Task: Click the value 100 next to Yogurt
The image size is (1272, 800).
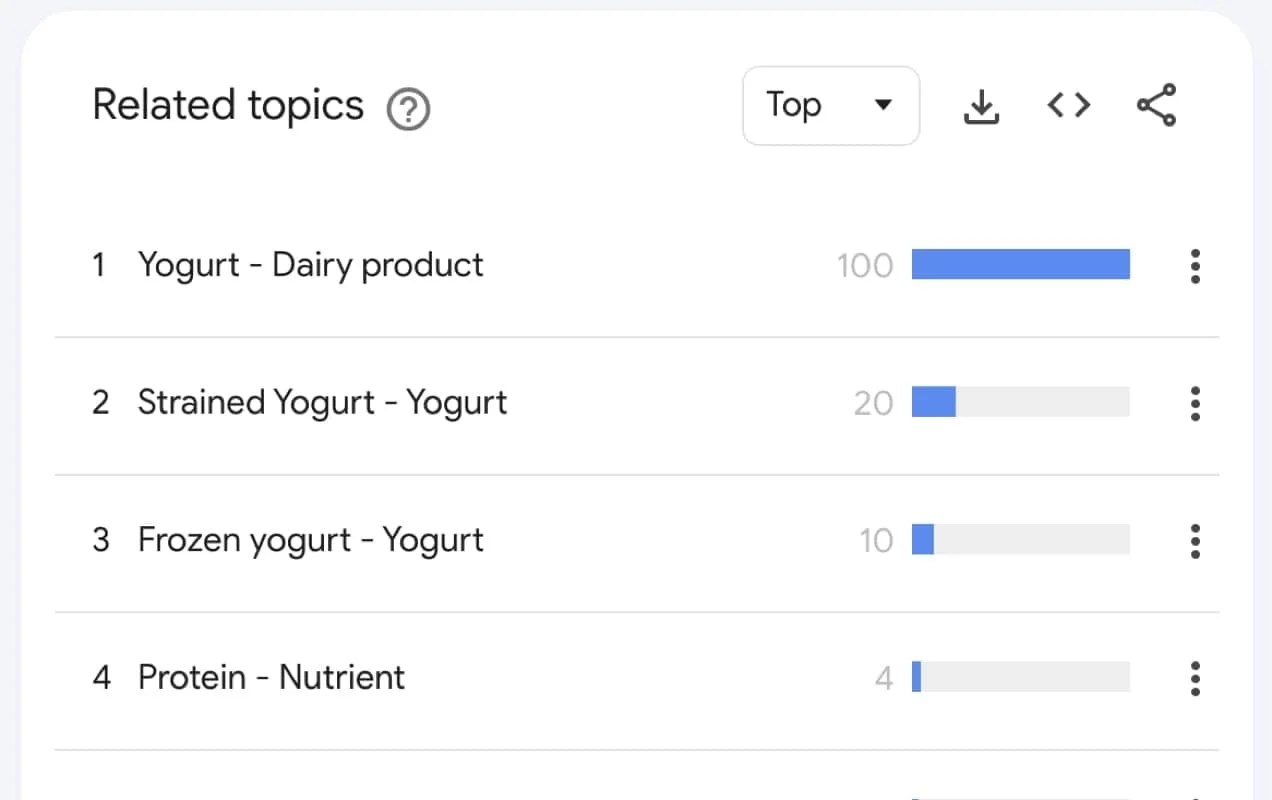Action: 864,266
